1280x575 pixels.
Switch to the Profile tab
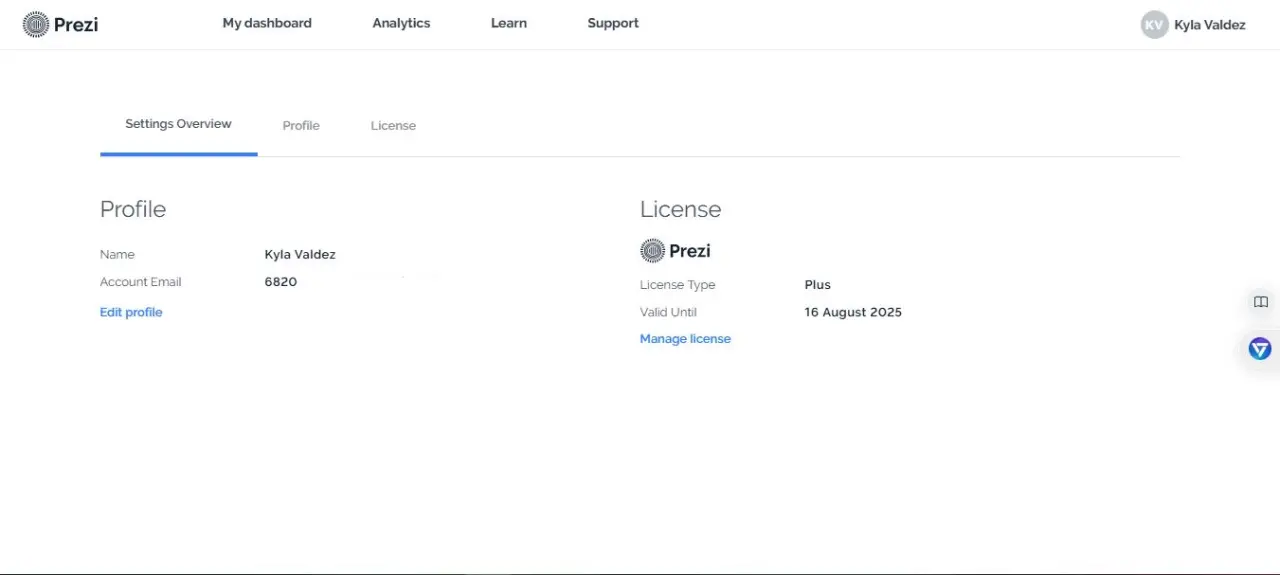tap(301, 125)
